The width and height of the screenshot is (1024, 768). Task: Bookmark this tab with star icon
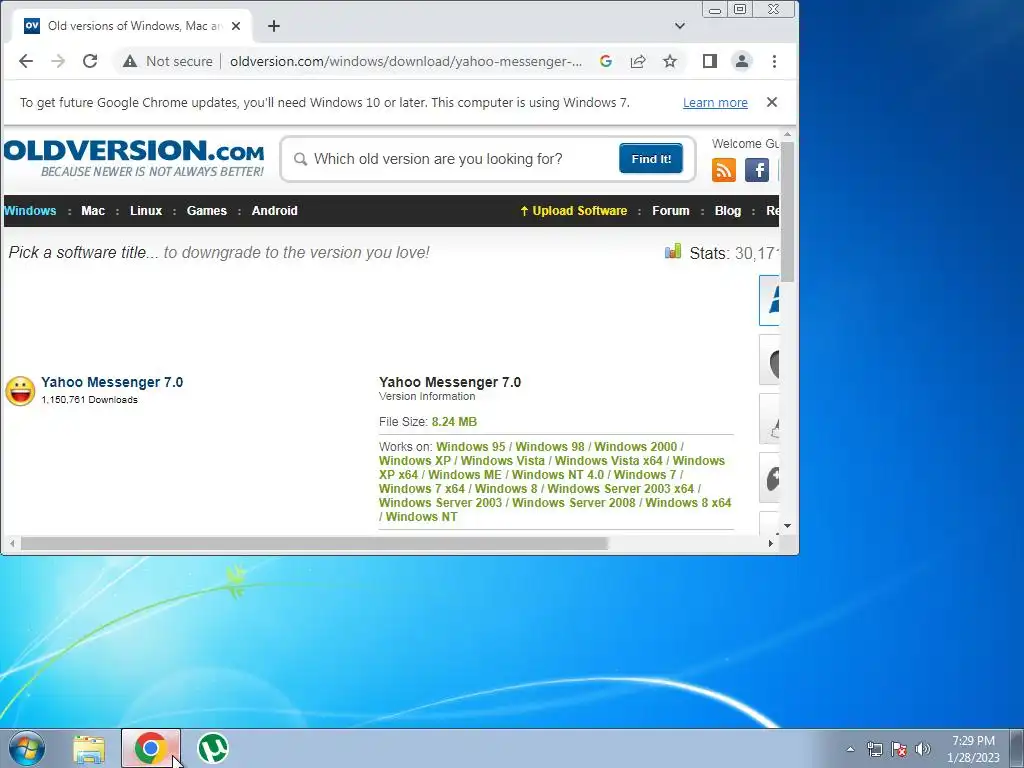tap(670, 61)
